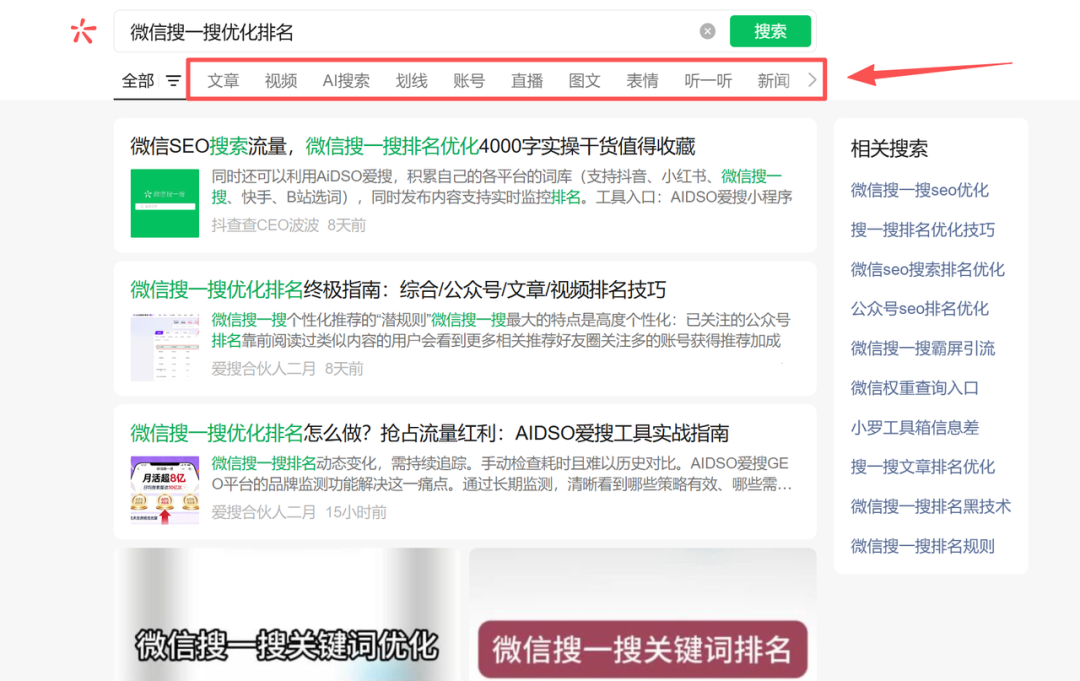Click related search 微信权重查询入口

(915, 388)
